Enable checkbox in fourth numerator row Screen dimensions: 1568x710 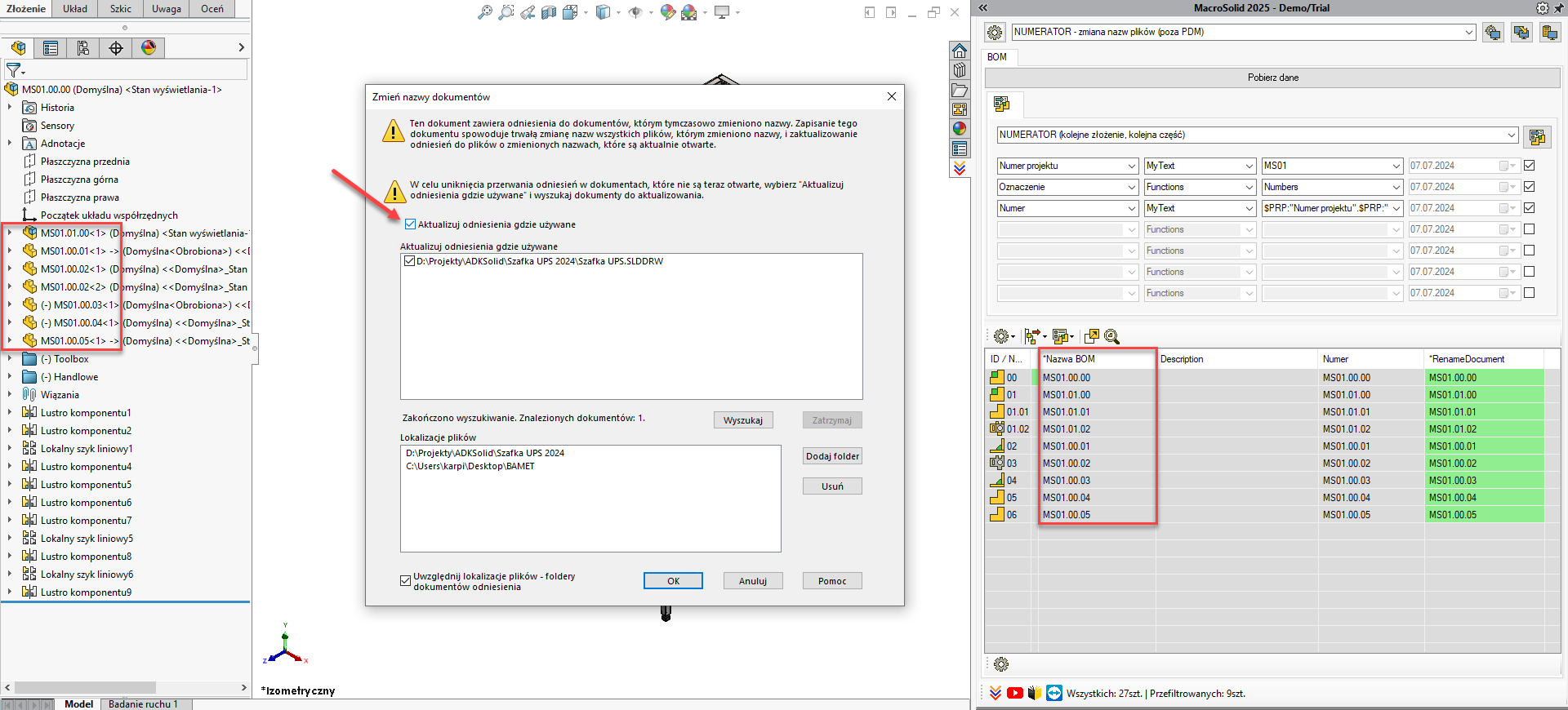1530,229
